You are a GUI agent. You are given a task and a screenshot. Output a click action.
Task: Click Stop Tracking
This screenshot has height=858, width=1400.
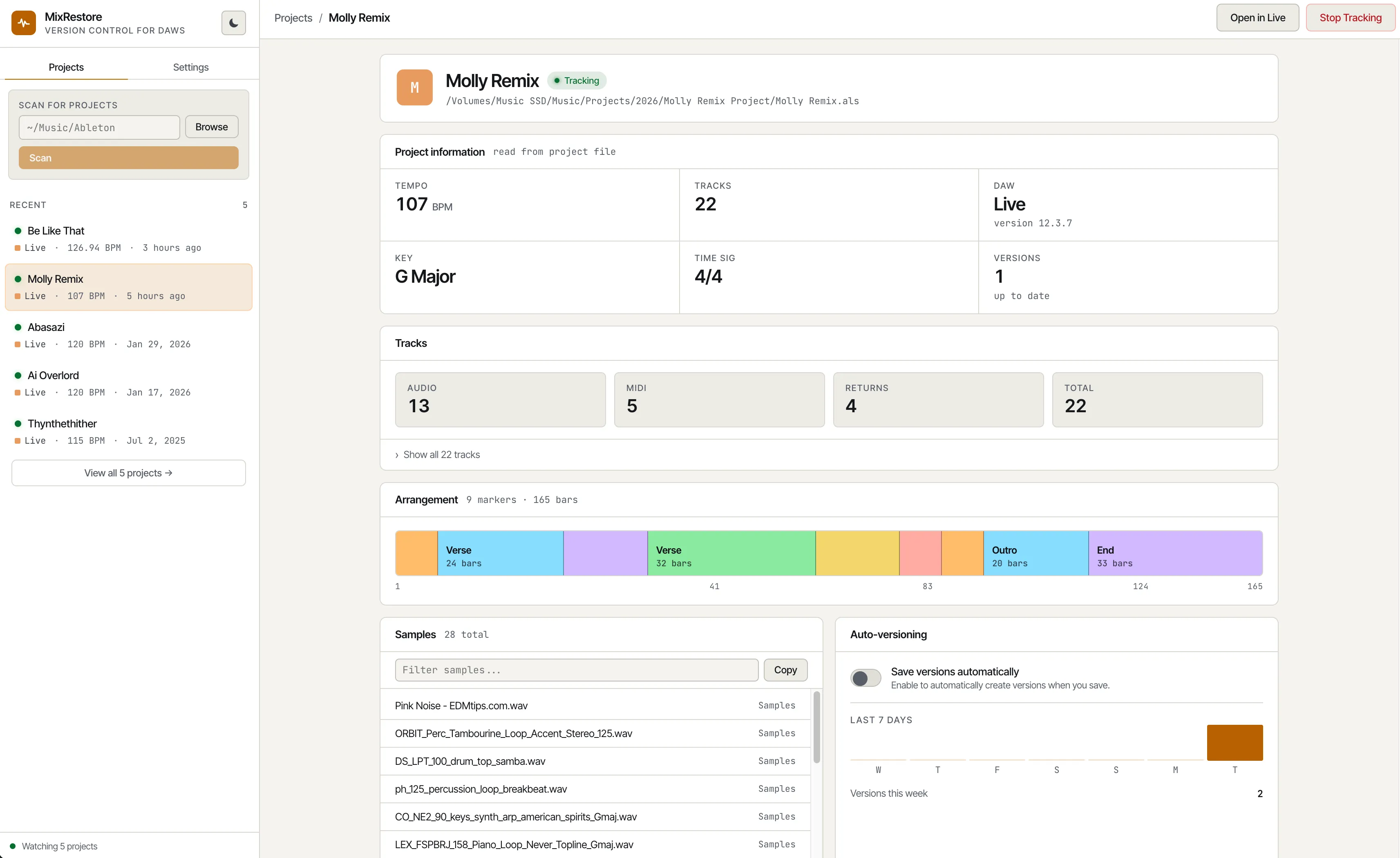pos(1351,17)
